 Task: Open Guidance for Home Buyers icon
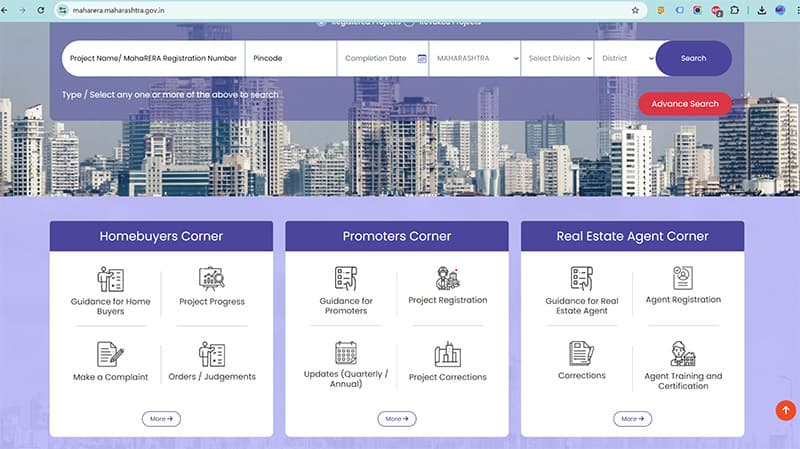click(111, 279)
